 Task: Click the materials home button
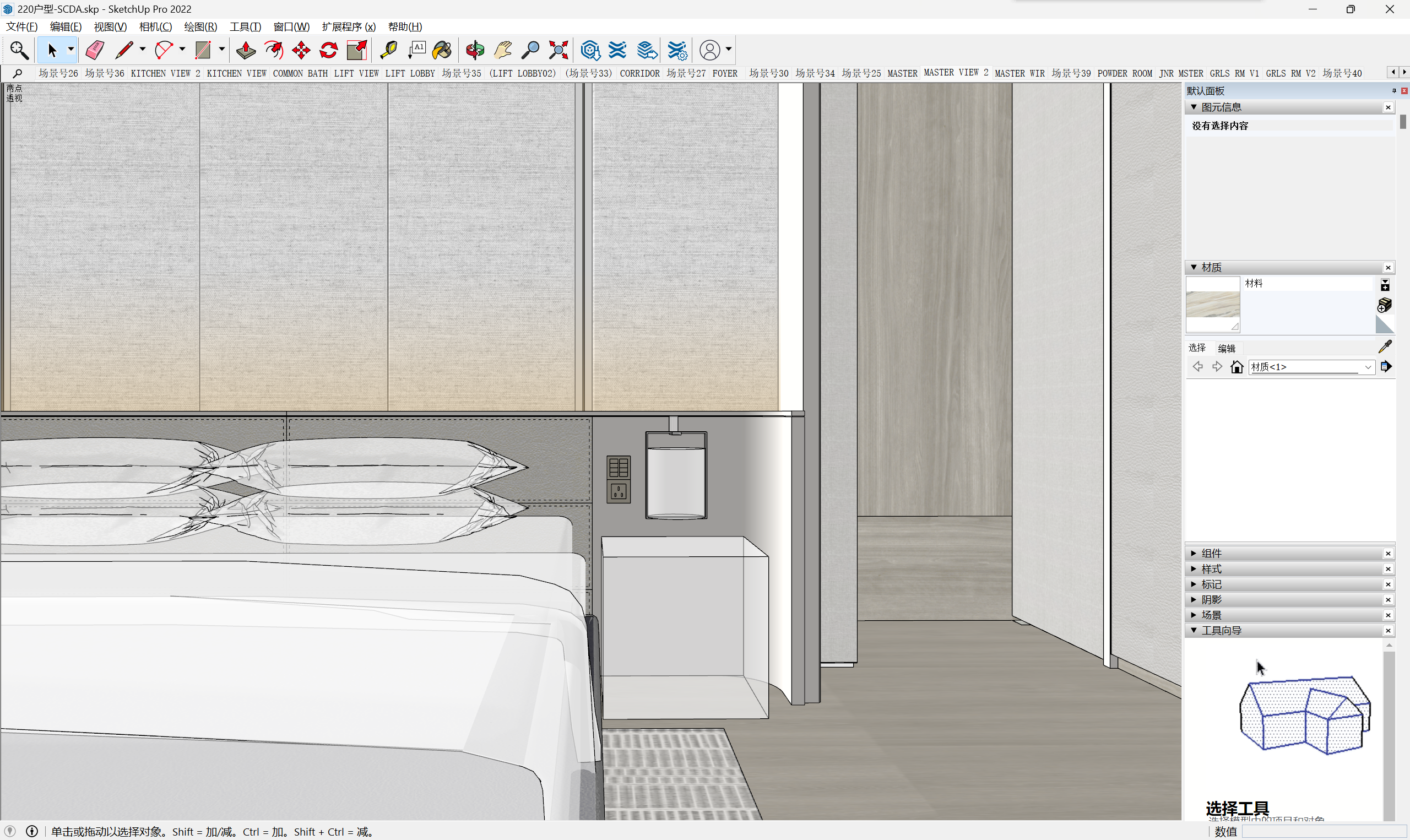1237,367
